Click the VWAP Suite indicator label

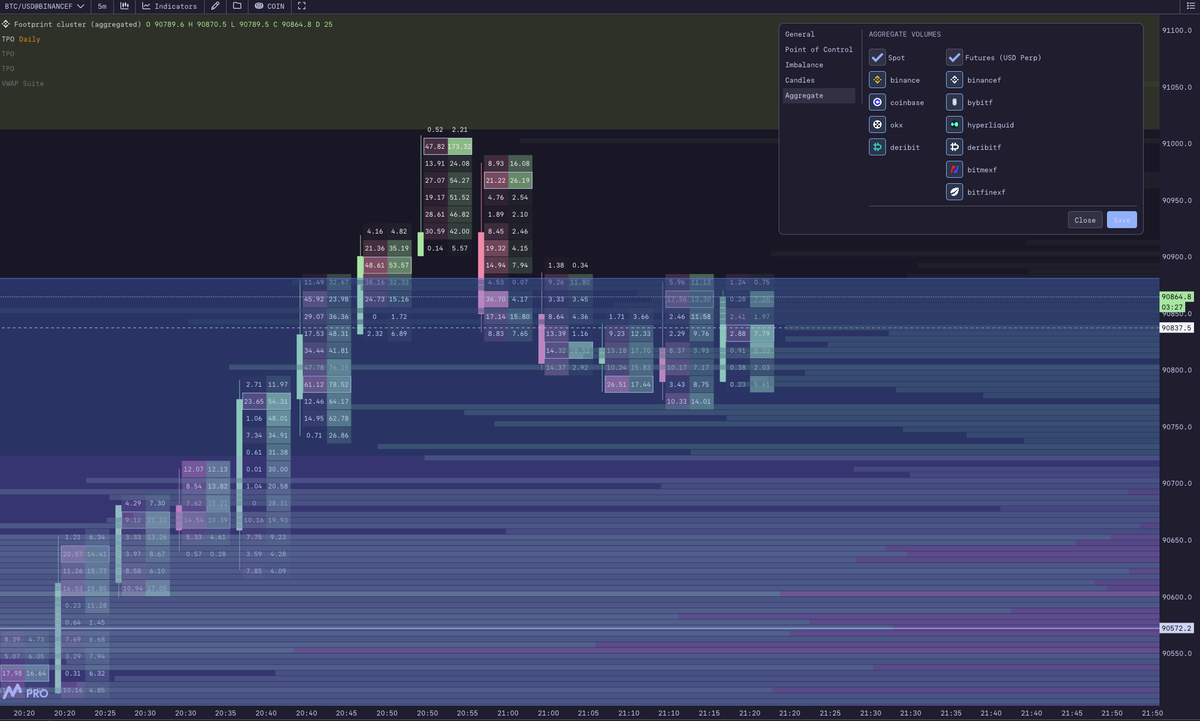coord(23,83)
